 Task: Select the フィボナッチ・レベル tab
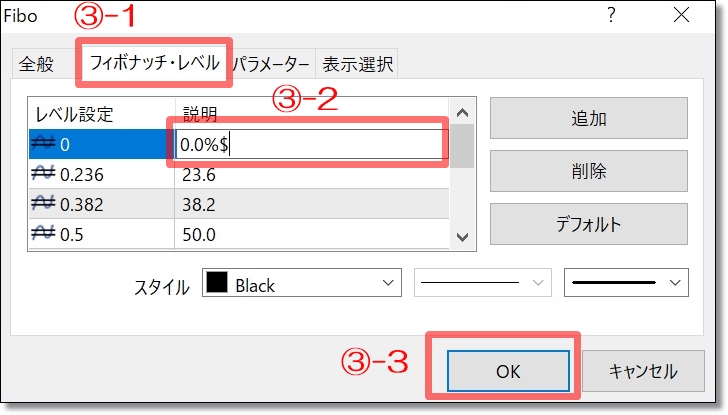154,62
